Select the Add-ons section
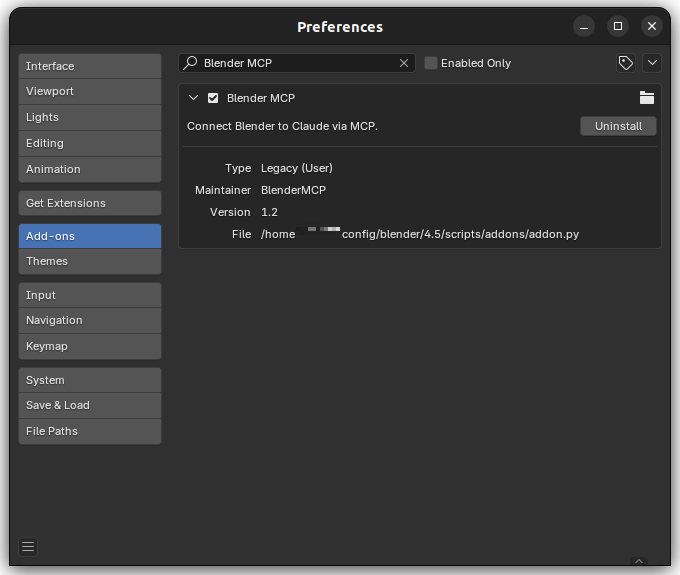 click(x=90, y=236)
